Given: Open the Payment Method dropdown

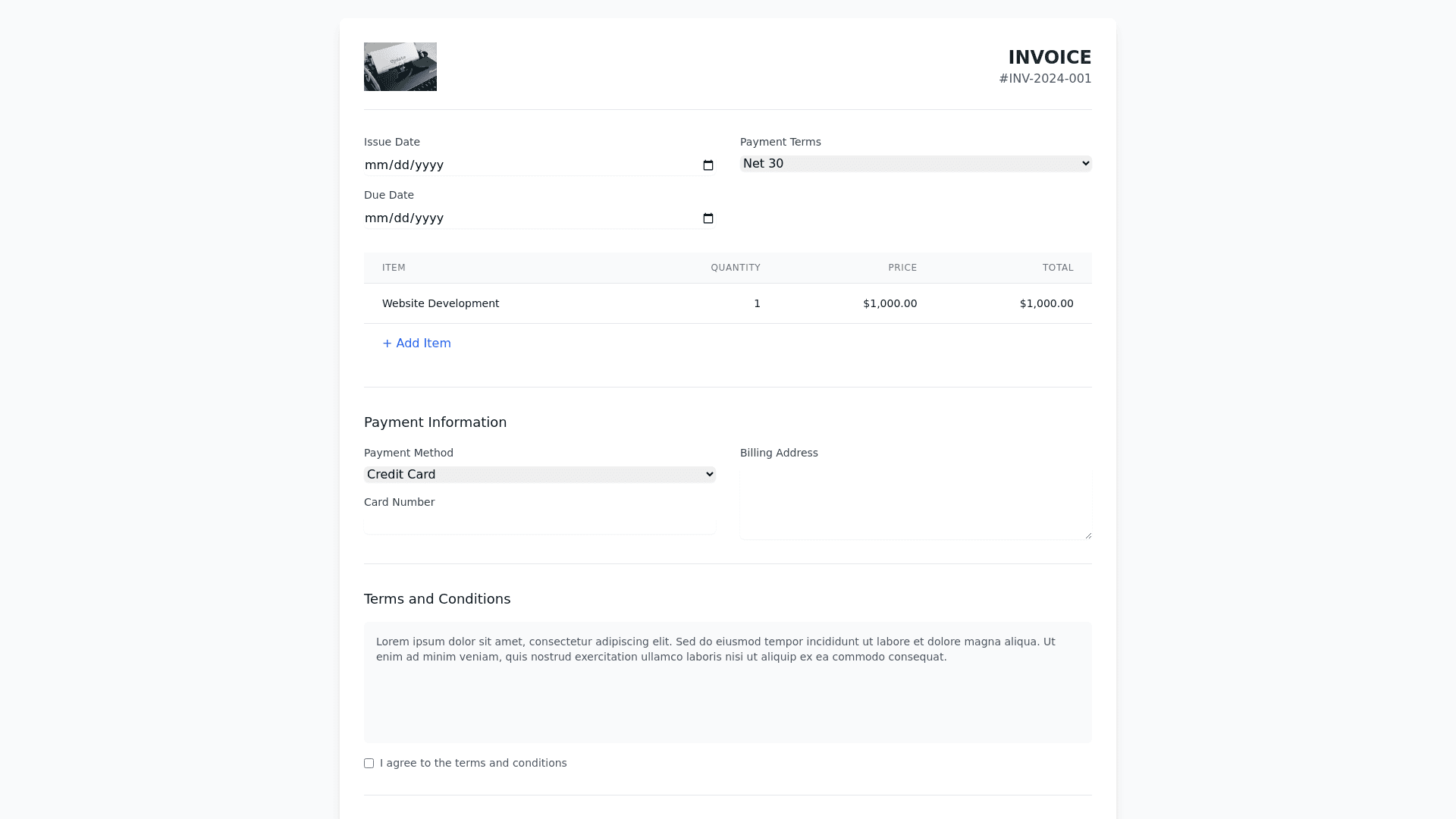Looking at the screenshot, I should click(539, 475).
